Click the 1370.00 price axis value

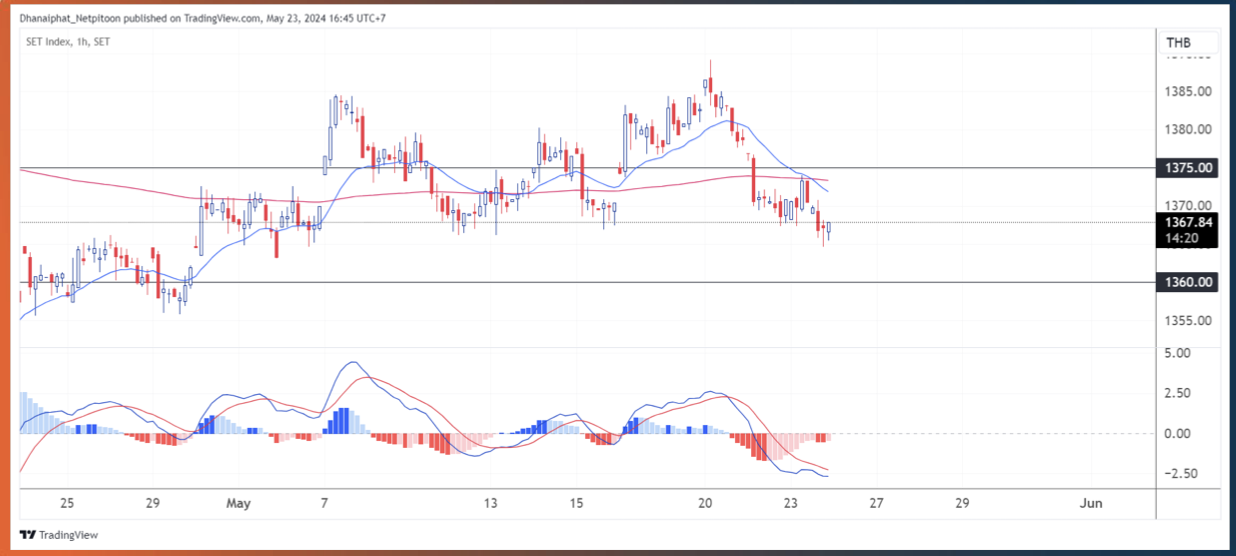pyautogui.click(x=1190, y=205)
